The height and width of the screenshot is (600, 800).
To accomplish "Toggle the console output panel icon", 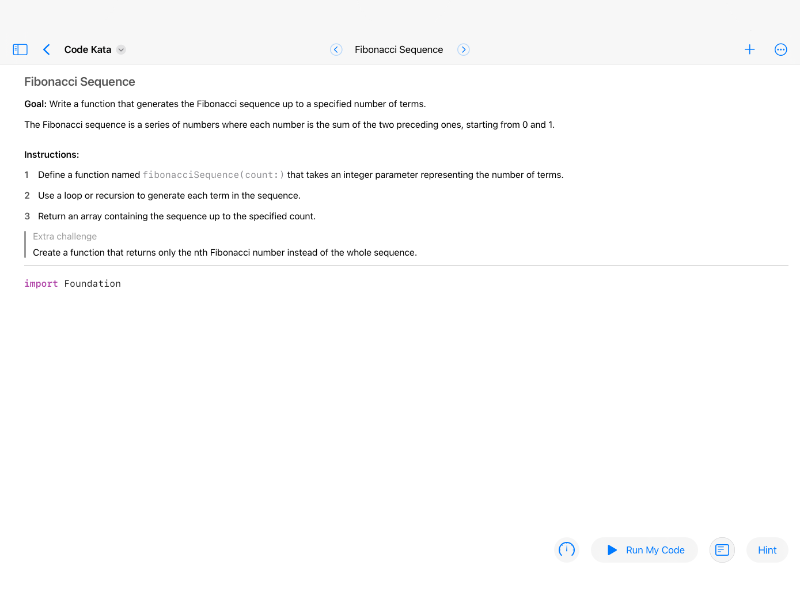I will click(x=722, y=550).
